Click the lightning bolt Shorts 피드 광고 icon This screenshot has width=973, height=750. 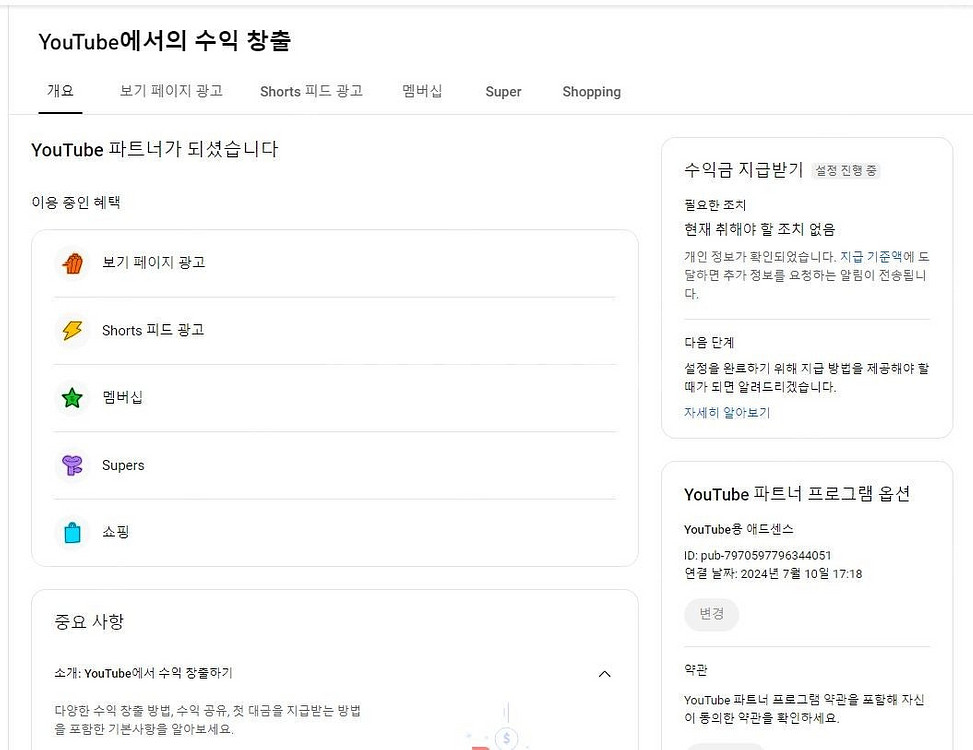tap(73, 330)
